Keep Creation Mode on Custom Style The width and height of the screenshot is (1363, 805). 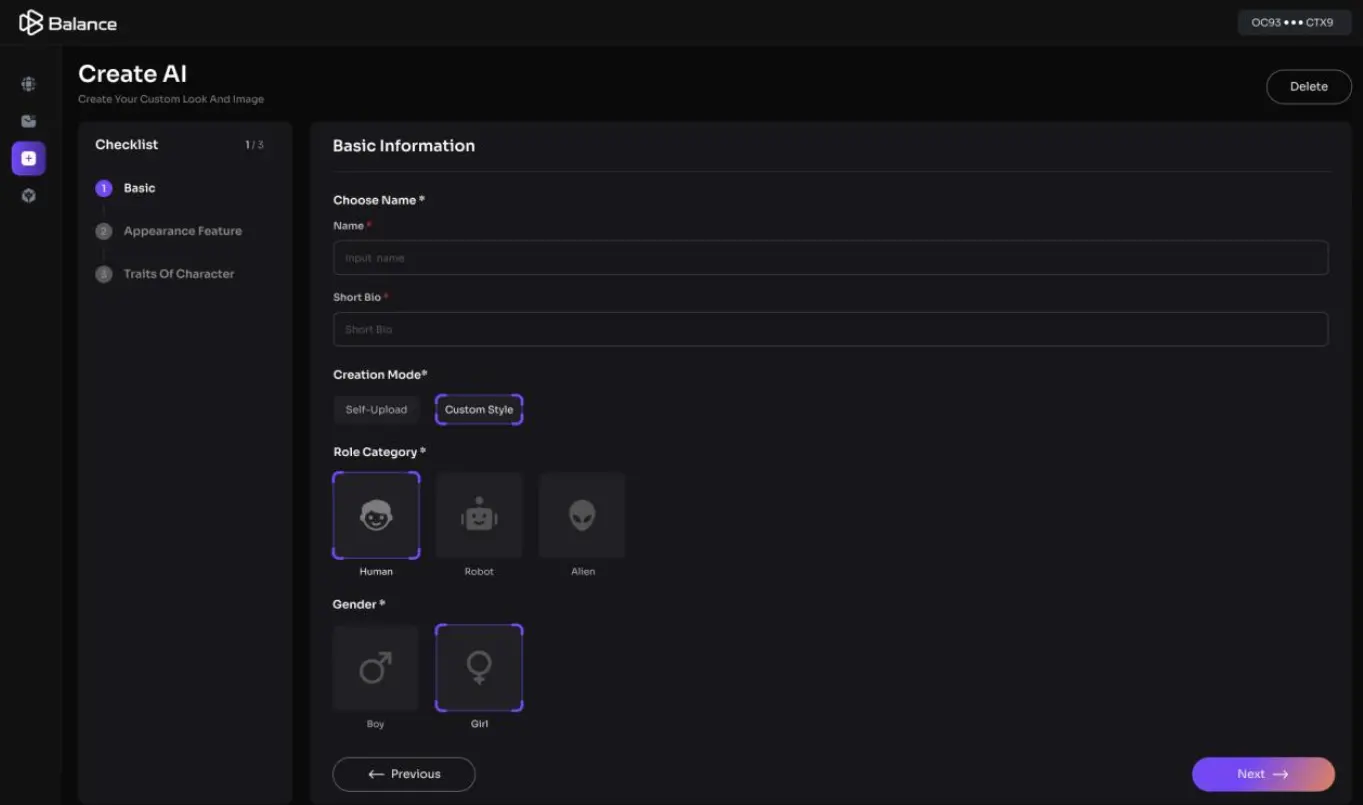(x=478, y=409)
